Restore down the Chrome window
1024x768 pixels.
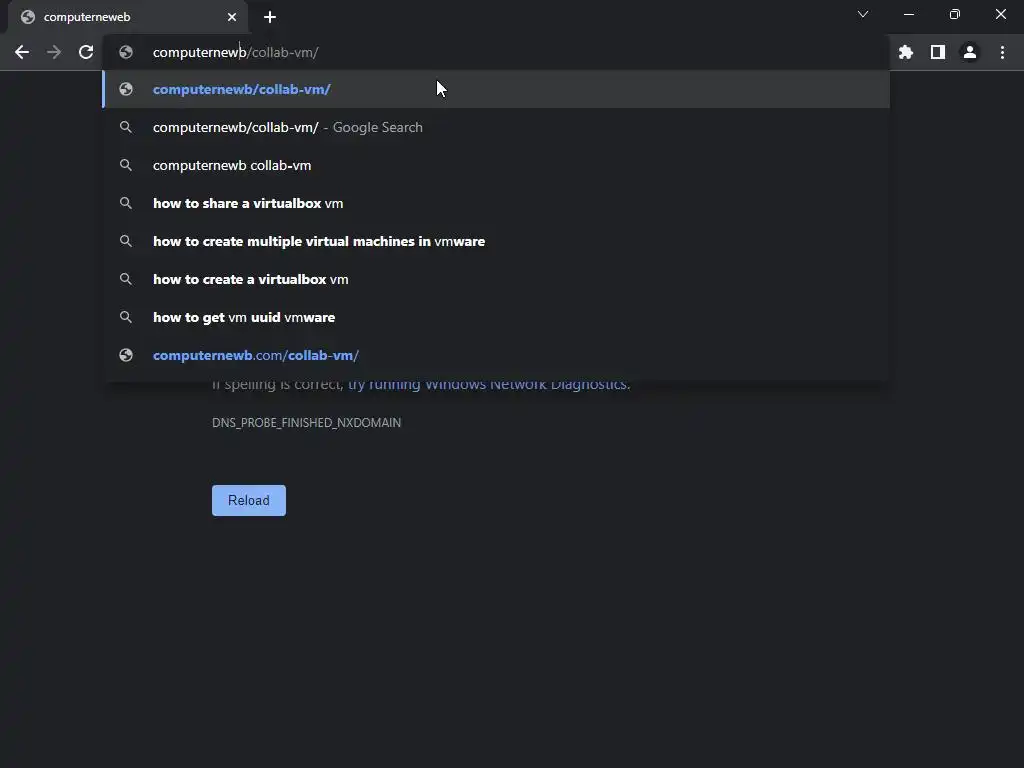click(x=955, y=14)
